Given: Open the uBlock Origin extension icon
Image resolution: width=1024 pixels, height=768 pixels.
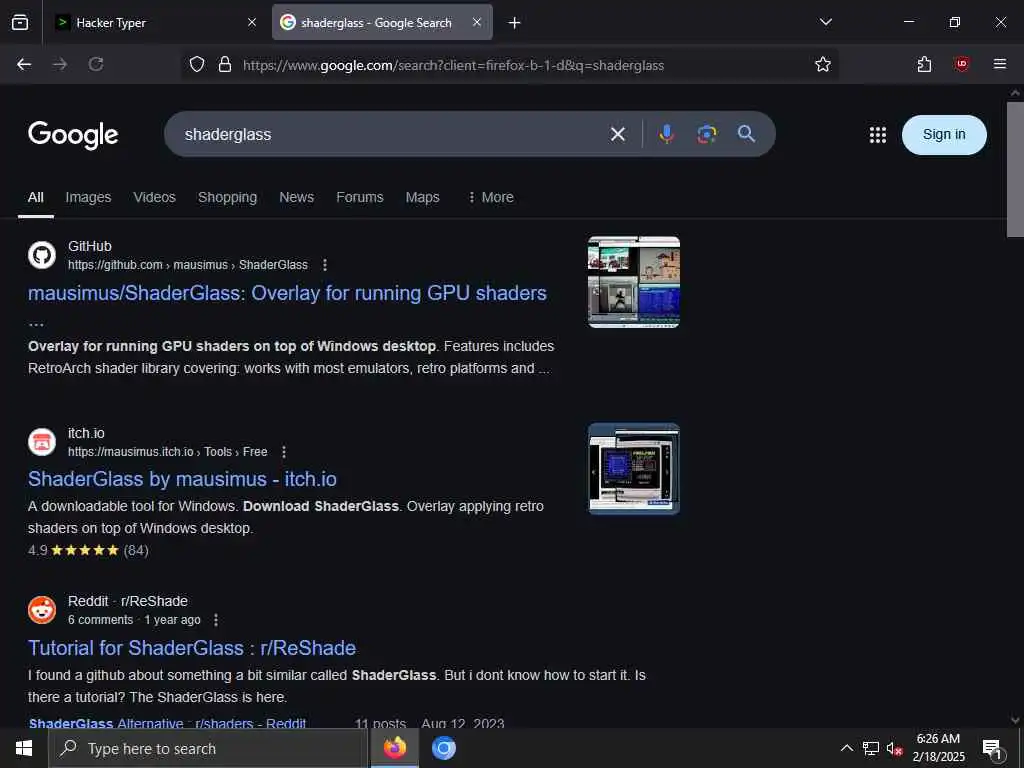Looking at the screenshot, I should point(961,64).
